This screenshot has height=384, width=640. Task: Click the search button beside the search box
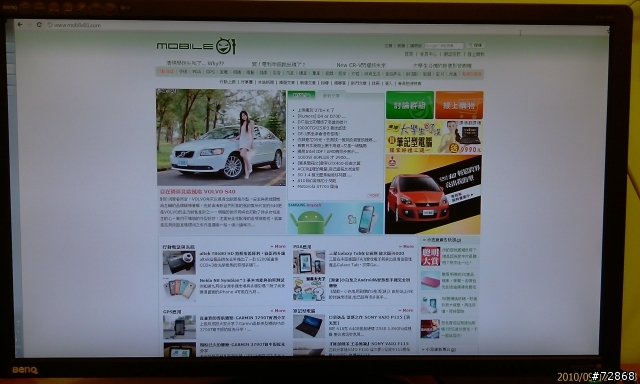point(475,45)
